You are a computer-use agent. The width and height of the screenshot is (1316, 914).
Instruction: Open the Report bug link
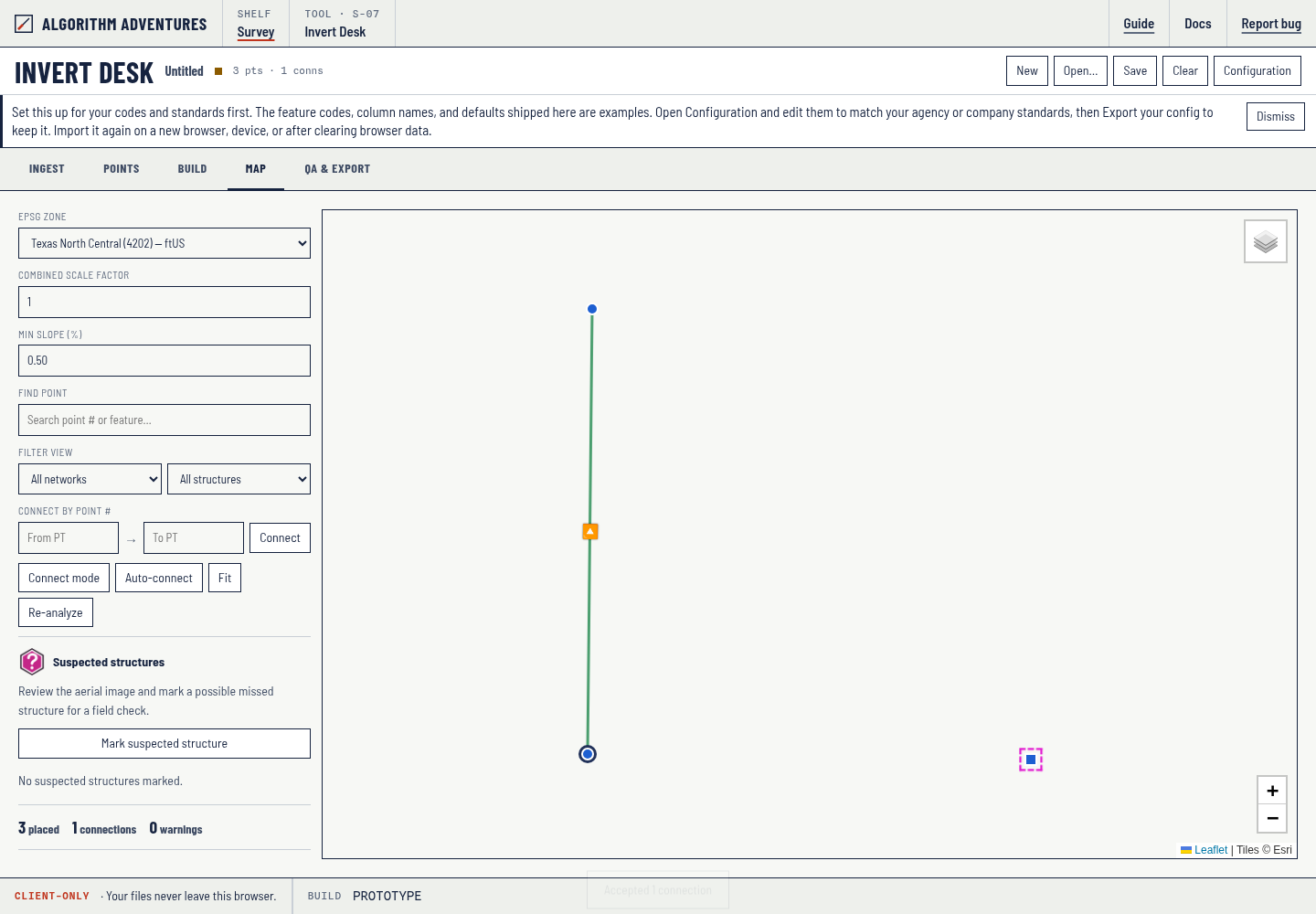[x=1271, y=24]
